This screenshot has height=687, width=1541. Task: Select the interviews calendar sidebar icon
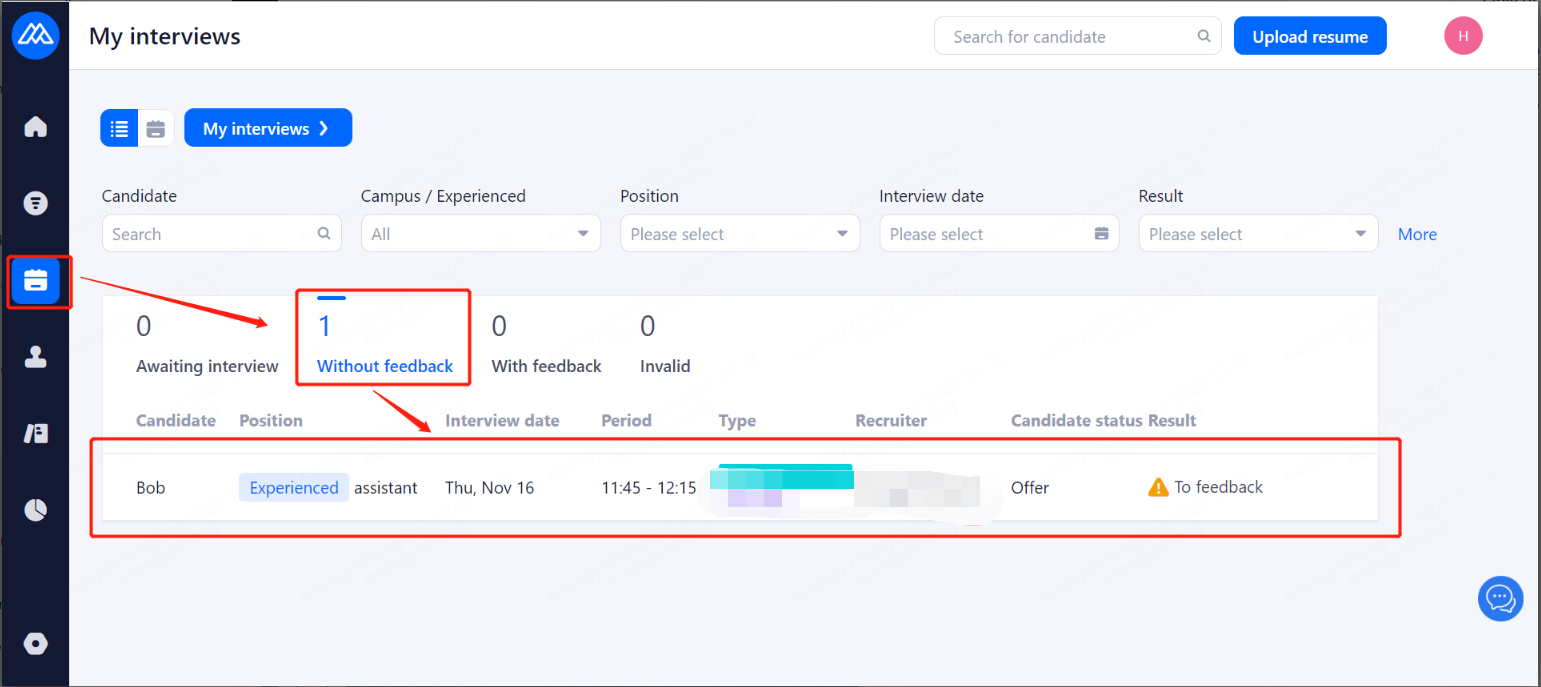[x=36, y=281]
